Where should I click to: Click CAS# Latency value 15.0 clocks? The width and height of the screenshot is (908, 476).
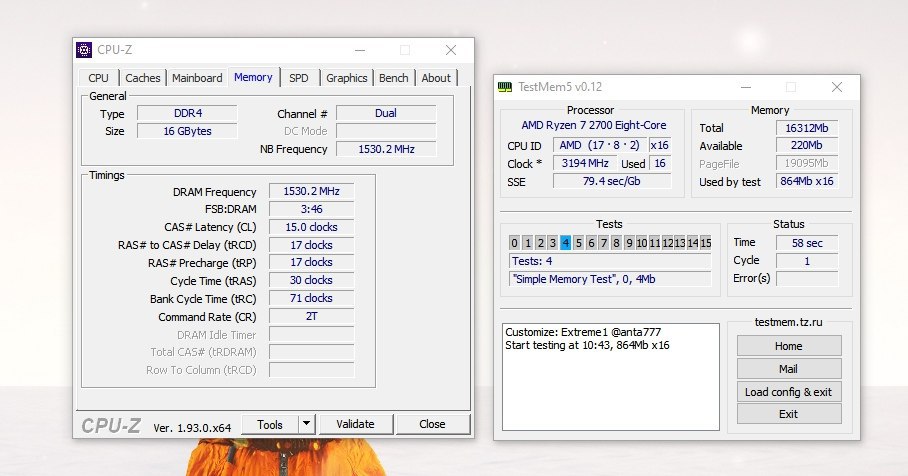point(312,227)
